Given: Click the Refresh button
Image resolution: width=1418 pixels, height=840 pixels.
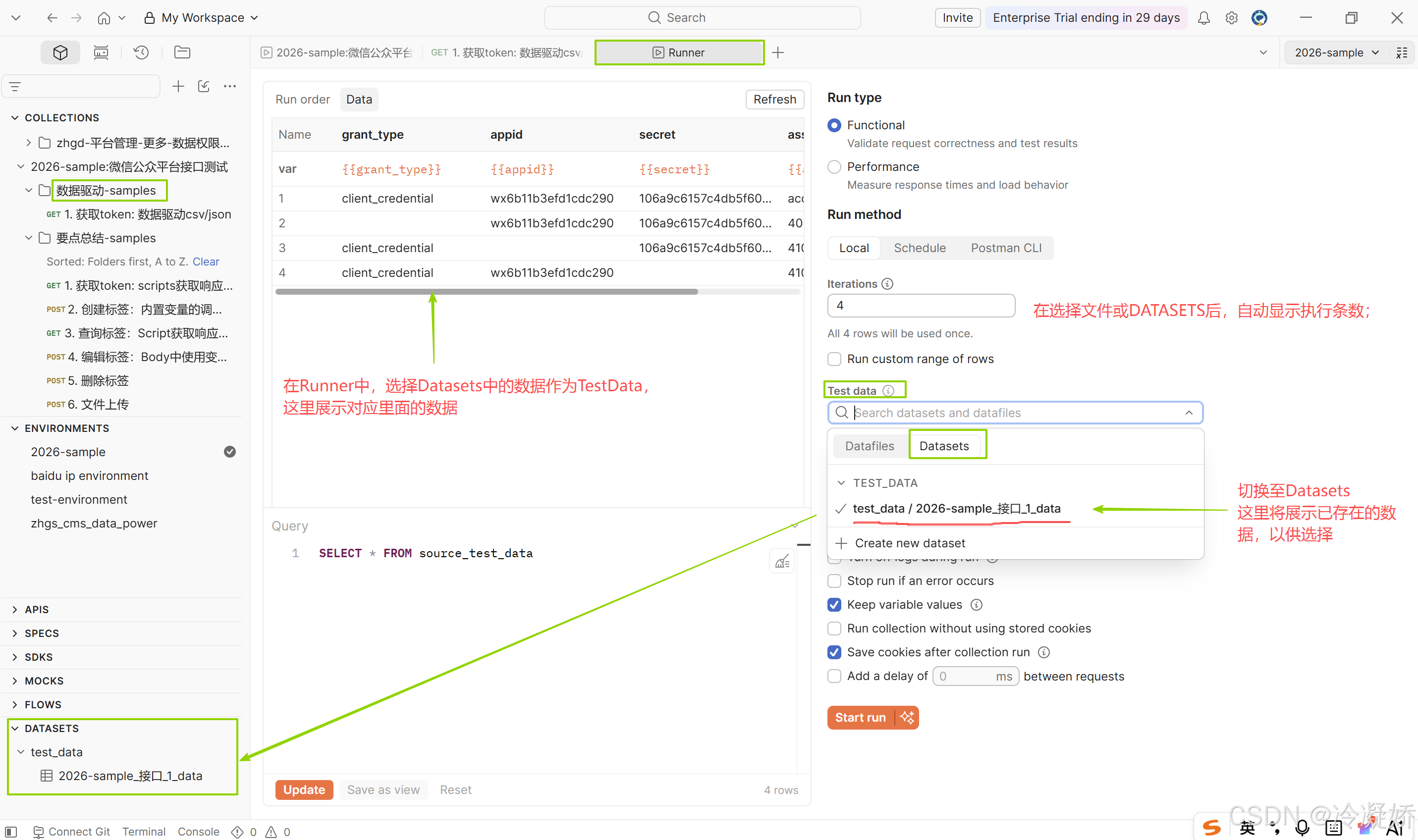Looking at the screenshot, I should point(774,100).
